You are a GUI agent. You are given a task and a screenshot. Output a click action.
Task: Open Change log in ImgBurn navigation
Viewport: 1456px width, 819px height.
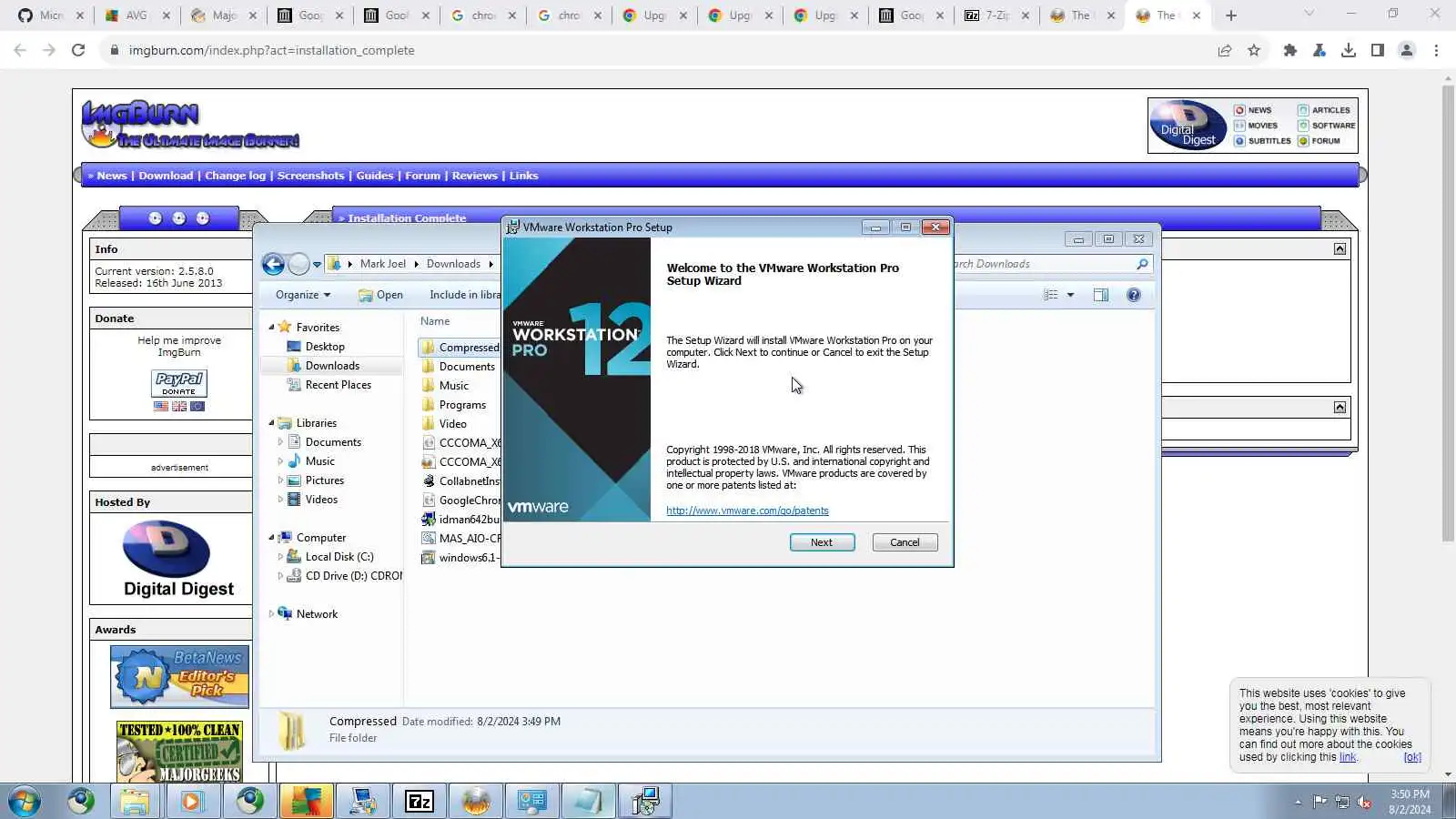(235, 176)
